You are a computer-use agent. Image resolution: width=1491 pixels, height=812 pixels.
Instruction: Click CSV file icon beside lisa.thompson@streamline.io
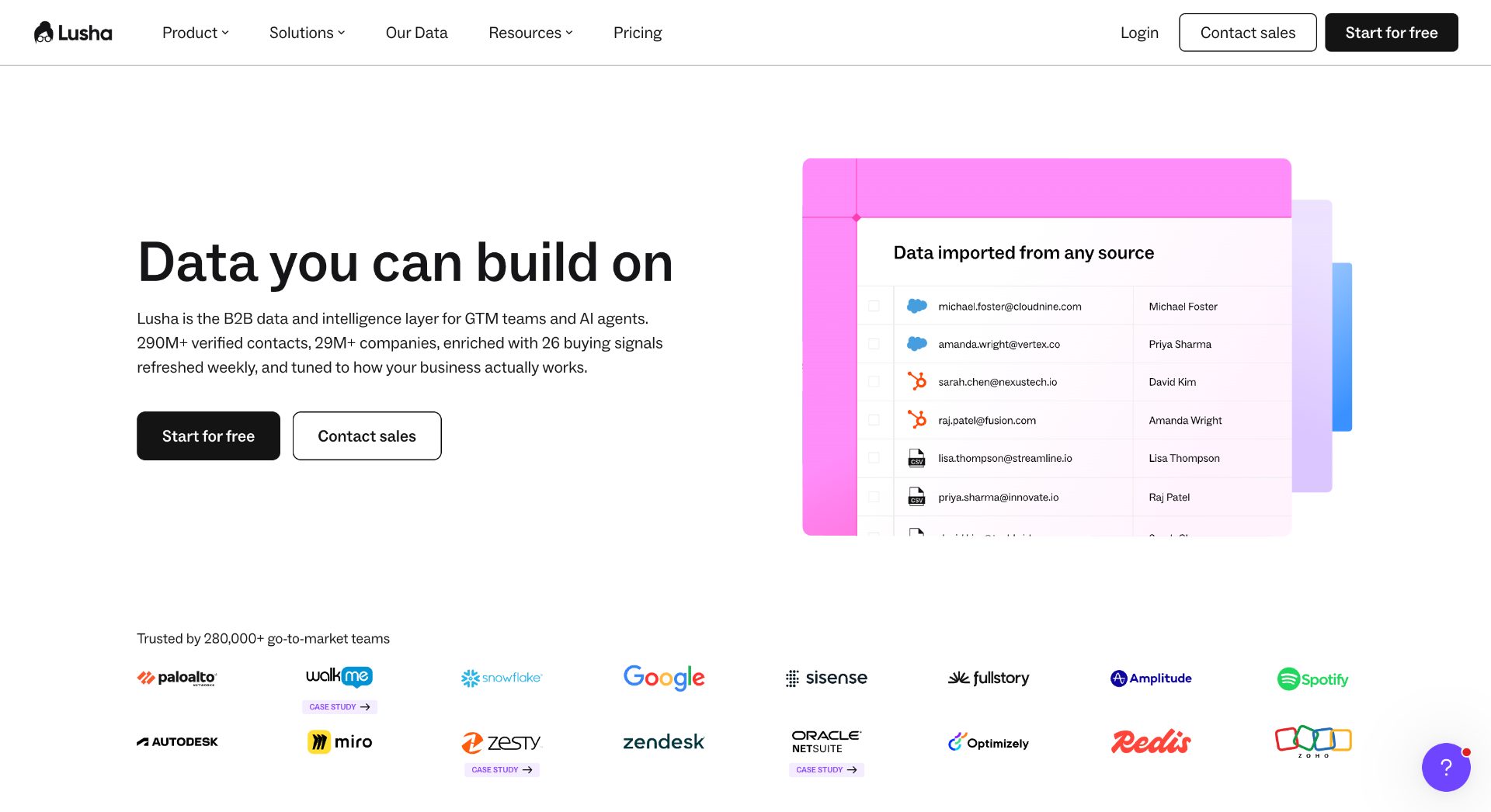pyautogui.click(x=916, y=458)
